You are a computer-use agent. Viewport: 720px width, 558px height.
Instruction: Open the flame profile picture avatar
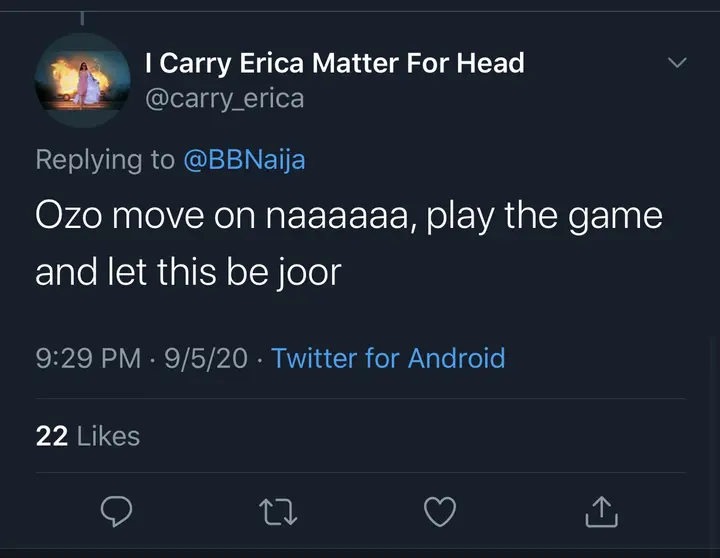click(x=82, y=80)
